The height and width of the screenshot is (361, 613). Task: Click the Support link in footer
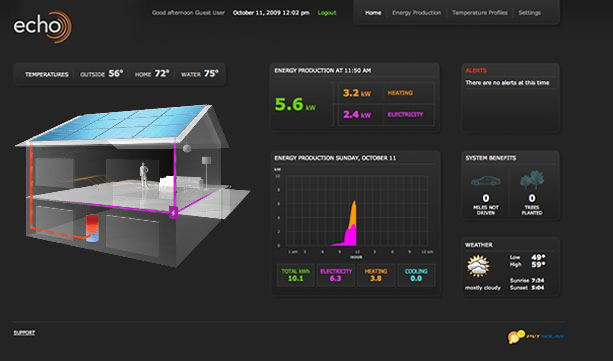24,332
